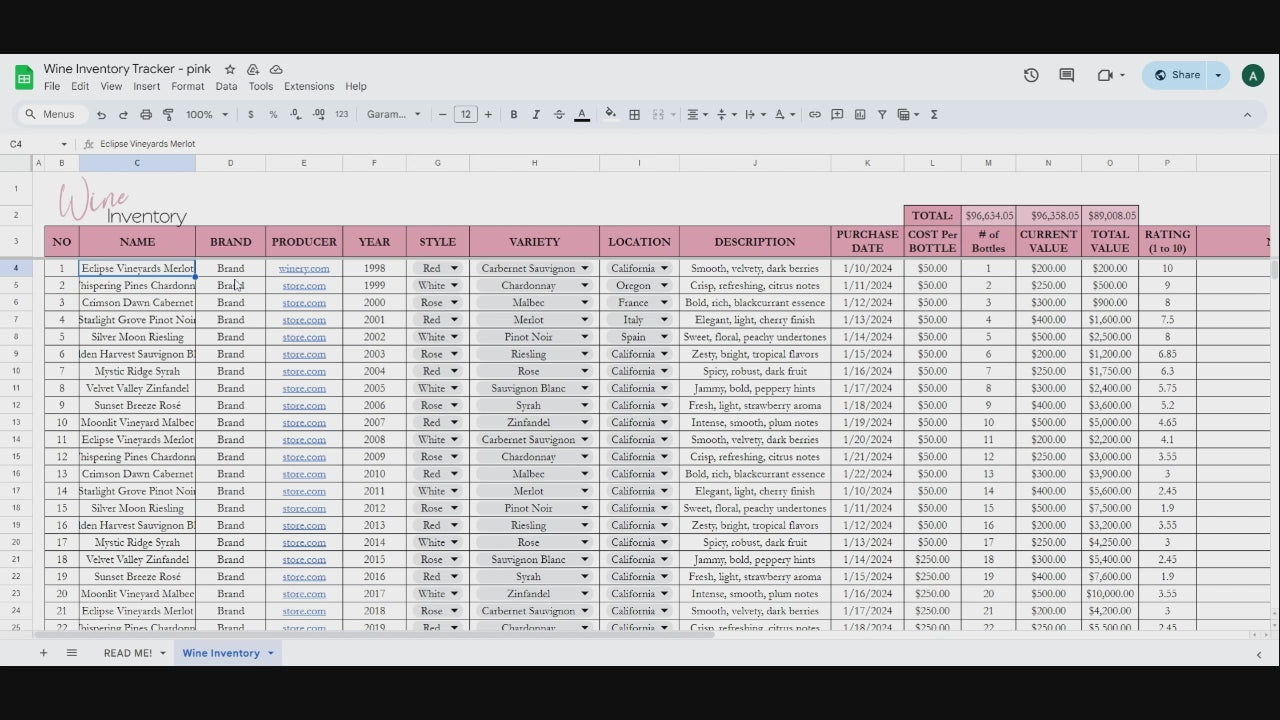Click the print icon in toolbar

tap(146, 115)
